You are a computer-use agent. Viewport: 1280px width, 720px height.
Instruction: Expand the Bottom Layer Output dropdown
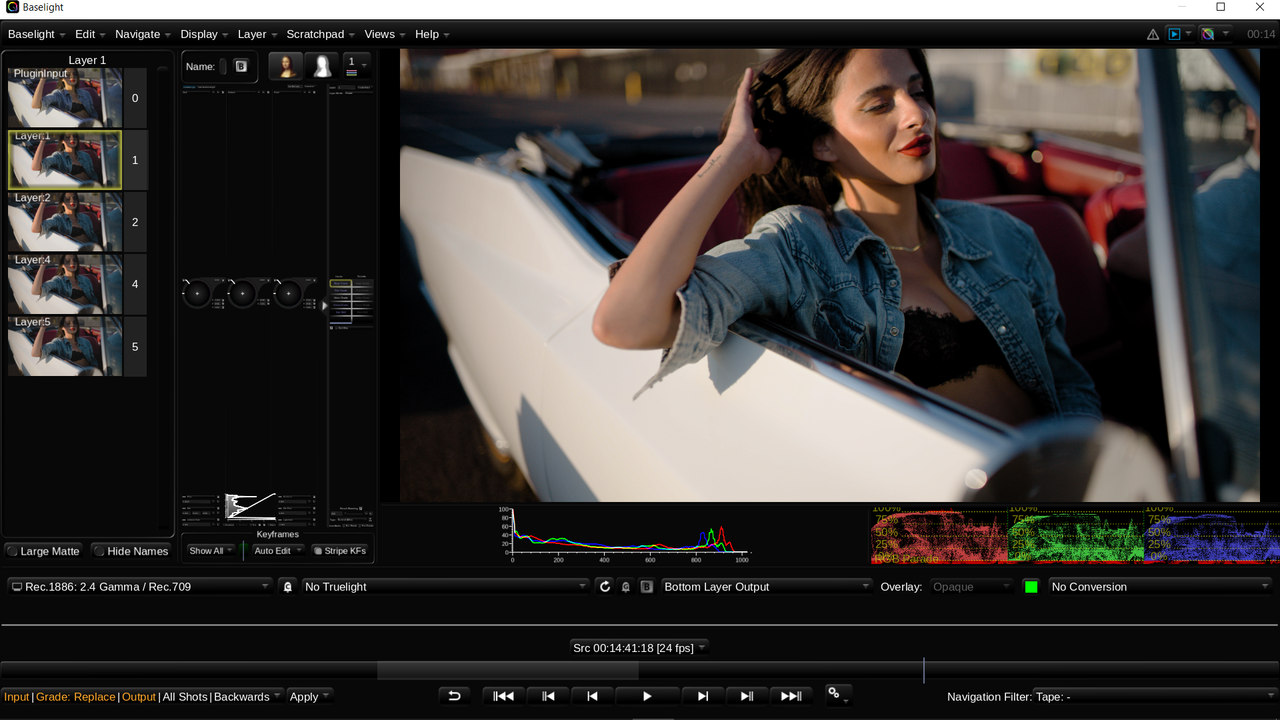(x=766, y=587)
